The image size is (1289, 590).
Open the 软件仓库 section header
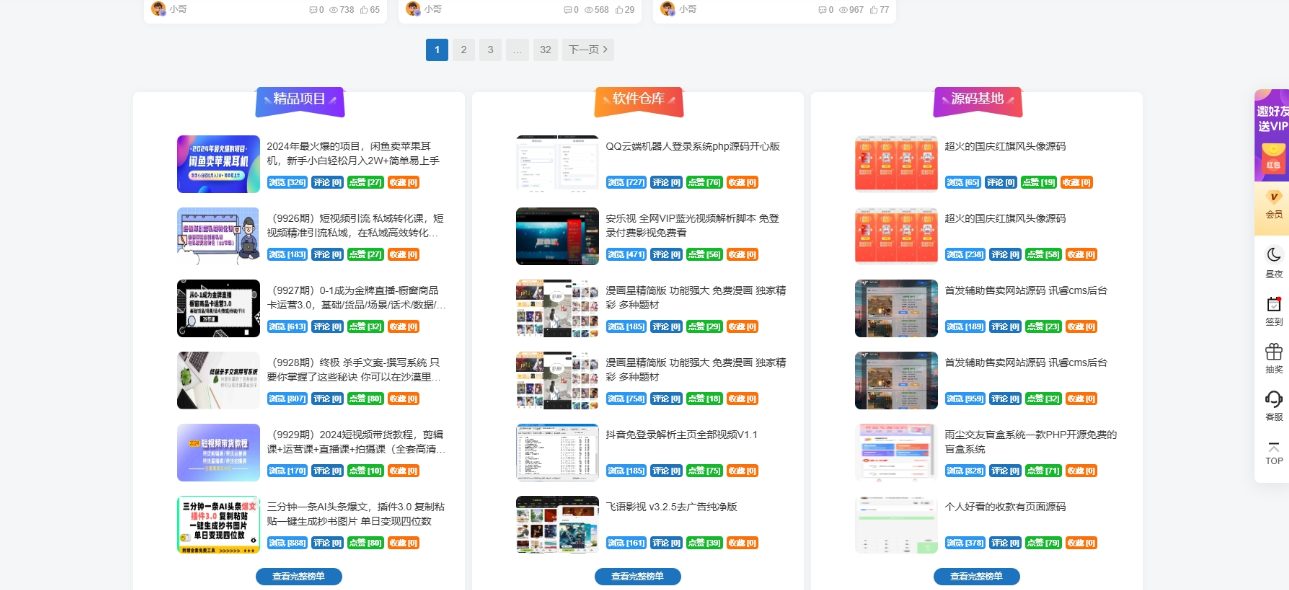(x=638, y=99)
